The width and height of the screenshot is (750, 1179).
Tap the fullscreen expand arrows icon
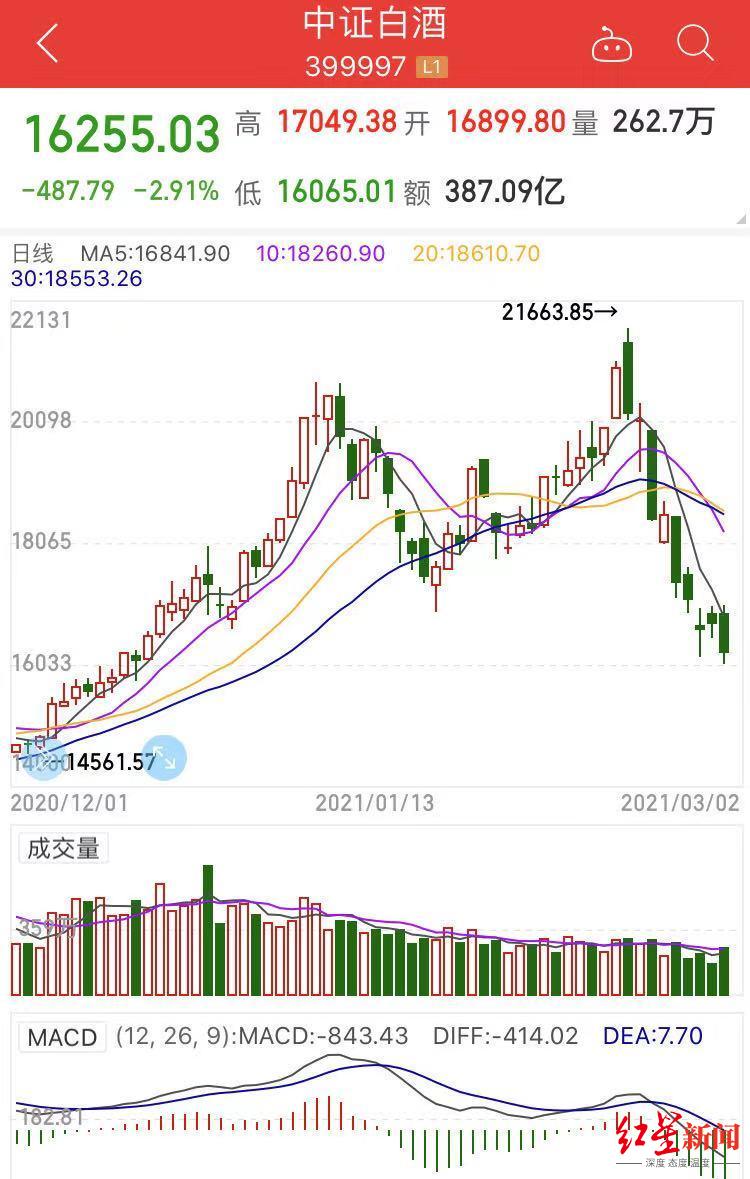click(x=164, y=758)
